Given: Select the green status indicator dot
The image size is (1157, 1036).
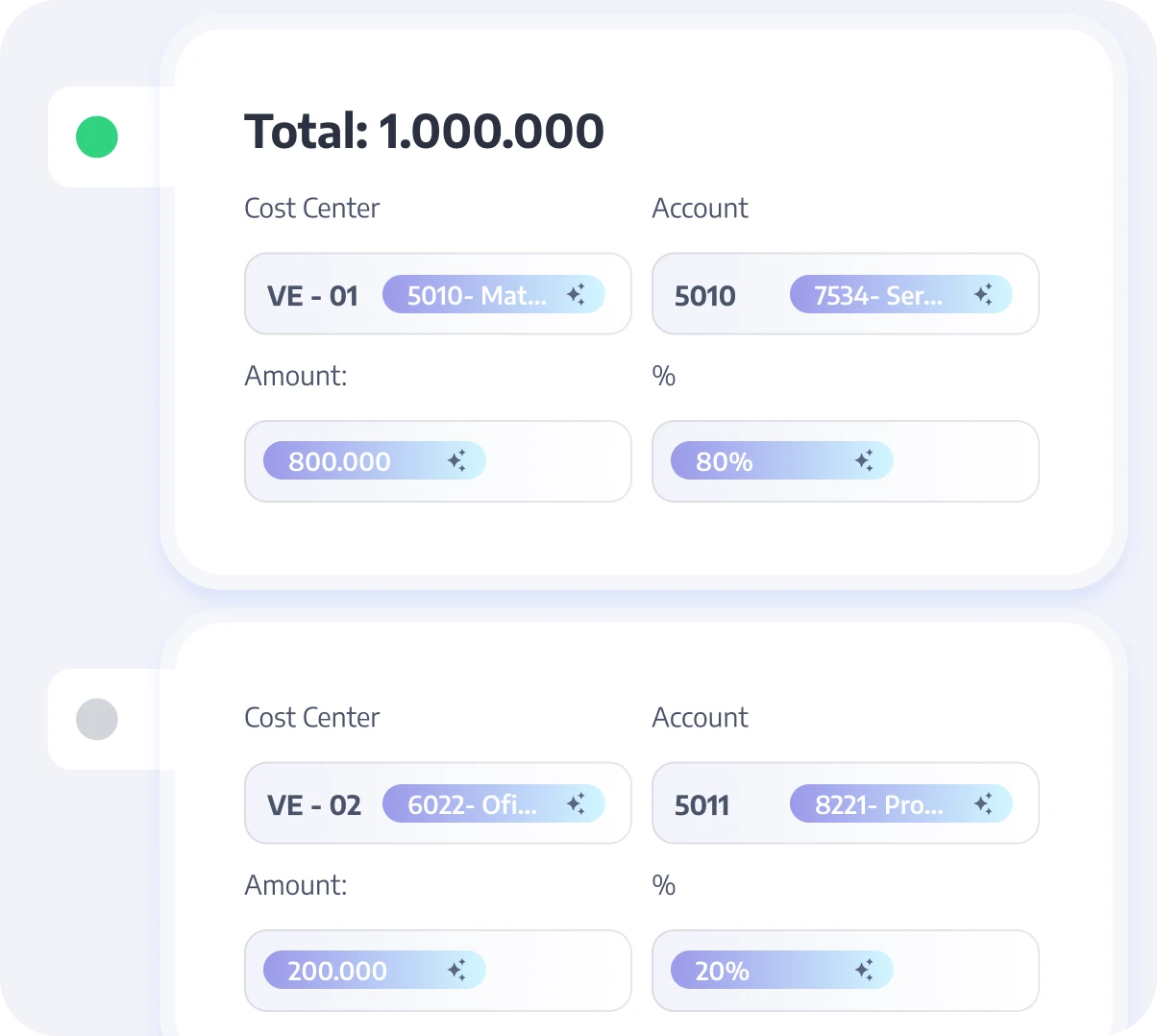Looking at the screenshot, I should [x=97, y=137].
